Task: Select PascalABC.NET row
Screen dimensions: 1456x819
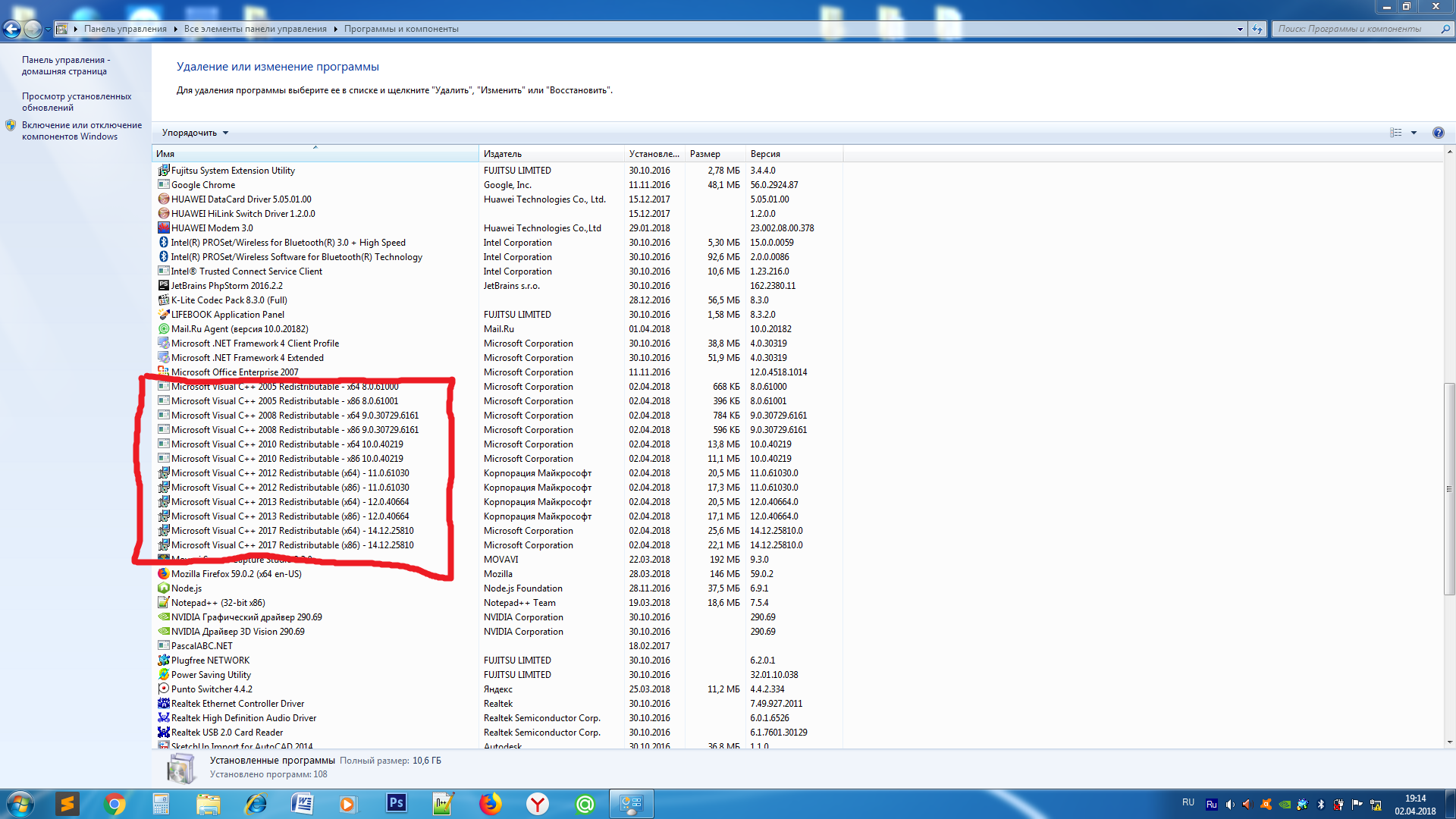Action: click(498, 646)
